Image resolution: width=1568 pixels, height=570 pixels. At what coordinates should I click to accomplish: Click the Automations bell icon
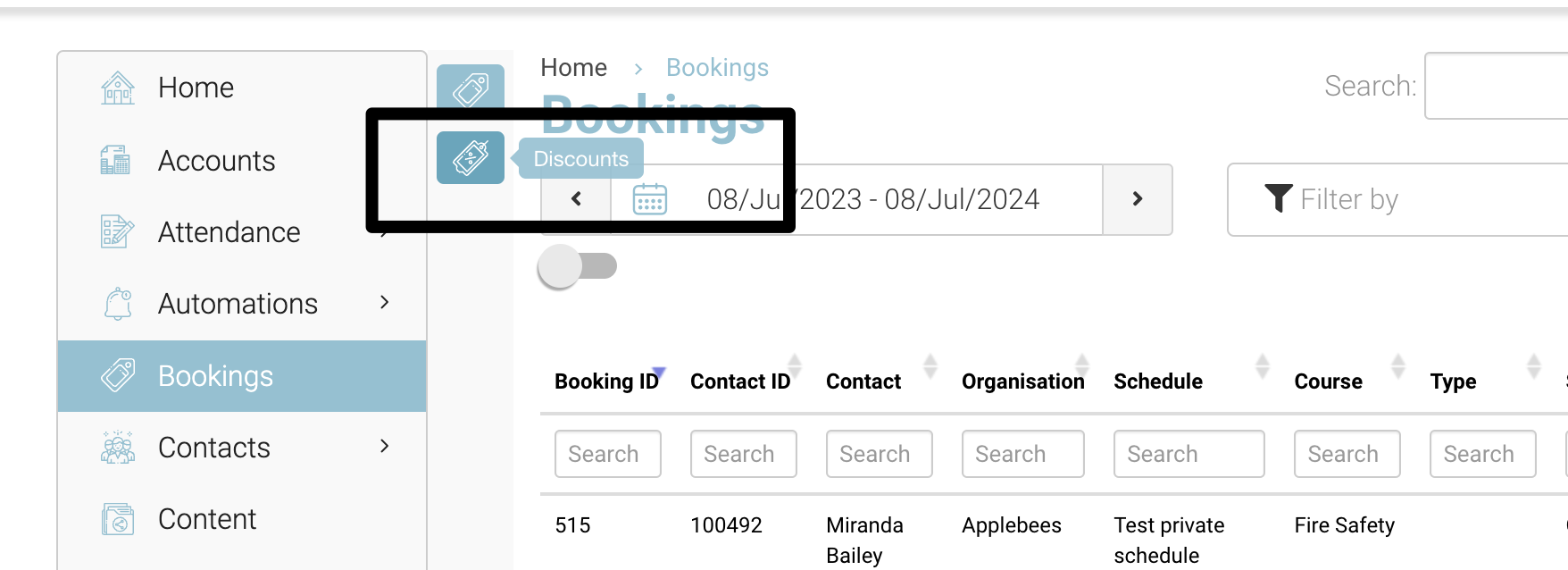[x=118, y=304]
